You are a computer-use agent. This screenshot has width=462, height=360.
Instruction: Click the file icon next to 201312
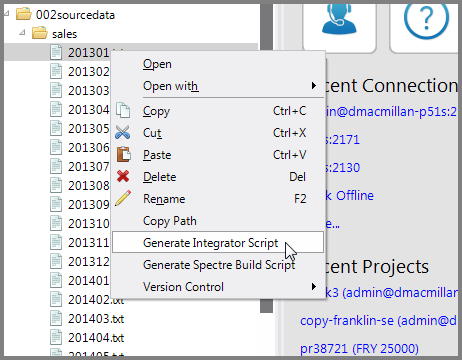56,261
